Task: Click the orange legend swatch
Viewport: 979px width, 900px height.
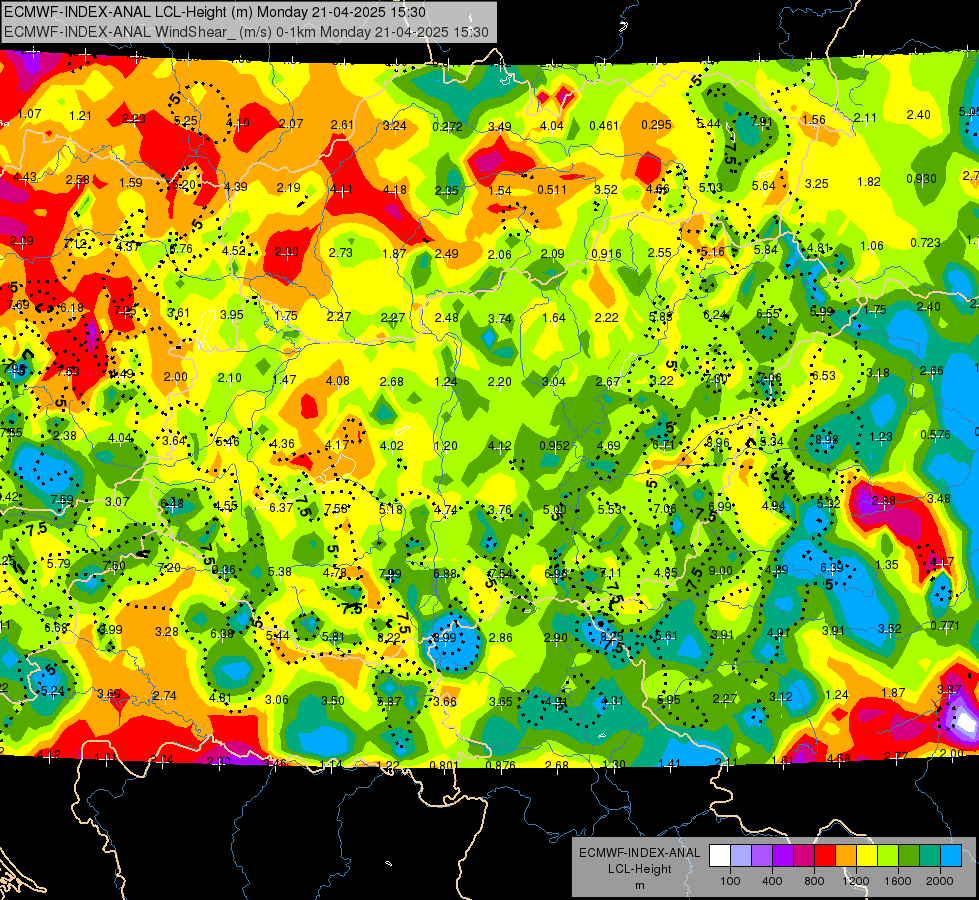Action: pos(846,856)
